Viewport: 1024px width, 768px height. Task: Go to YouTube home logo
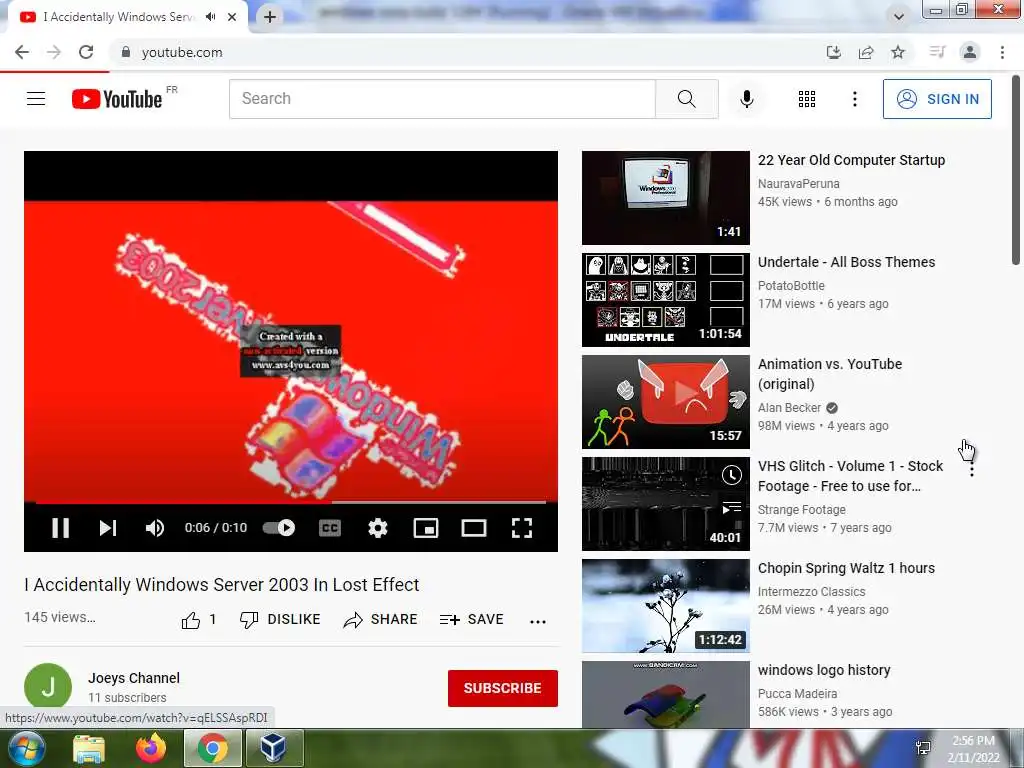[x=117, y=99]
